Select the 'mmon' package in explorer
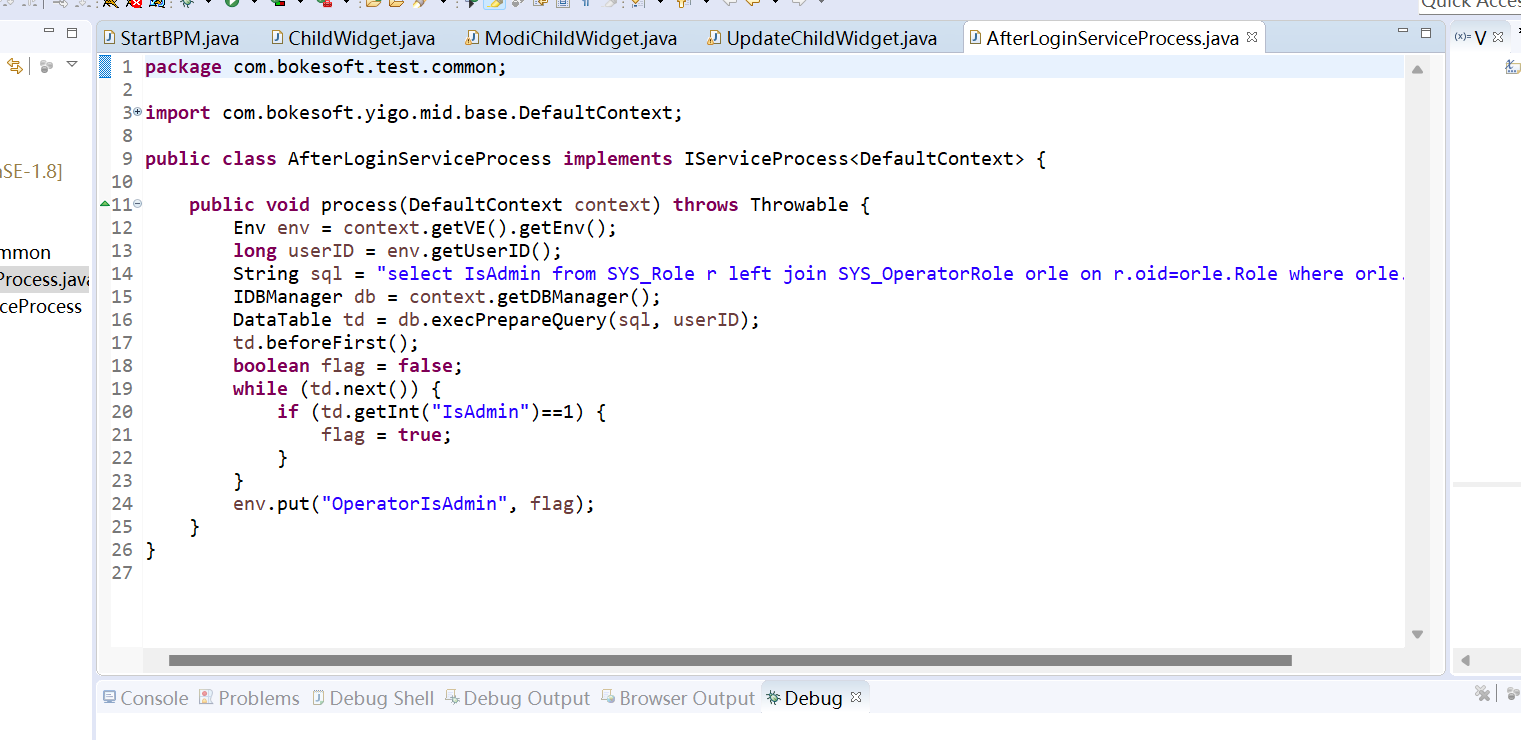 (x=25, y=252)
